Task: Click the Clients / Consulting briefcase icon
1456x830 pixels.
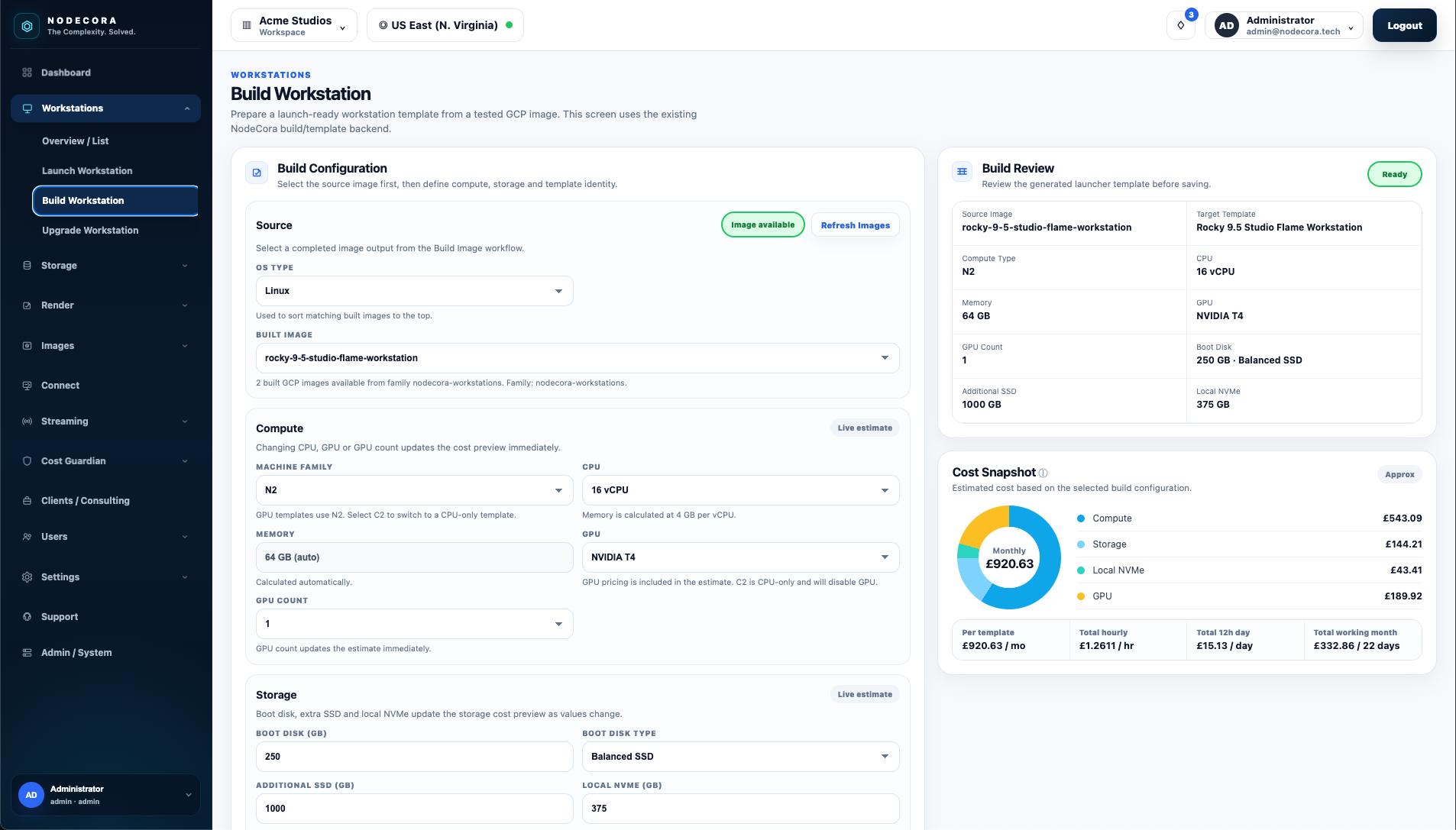Action: [27, 501]
